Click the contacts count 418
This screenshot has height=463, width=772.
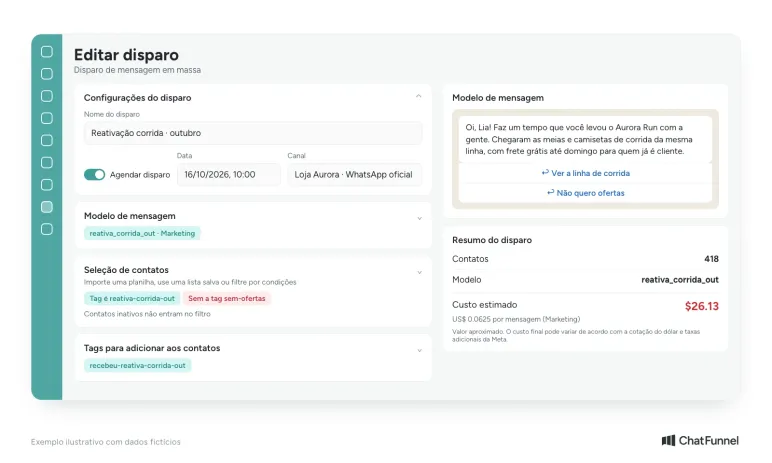[711, 259]
